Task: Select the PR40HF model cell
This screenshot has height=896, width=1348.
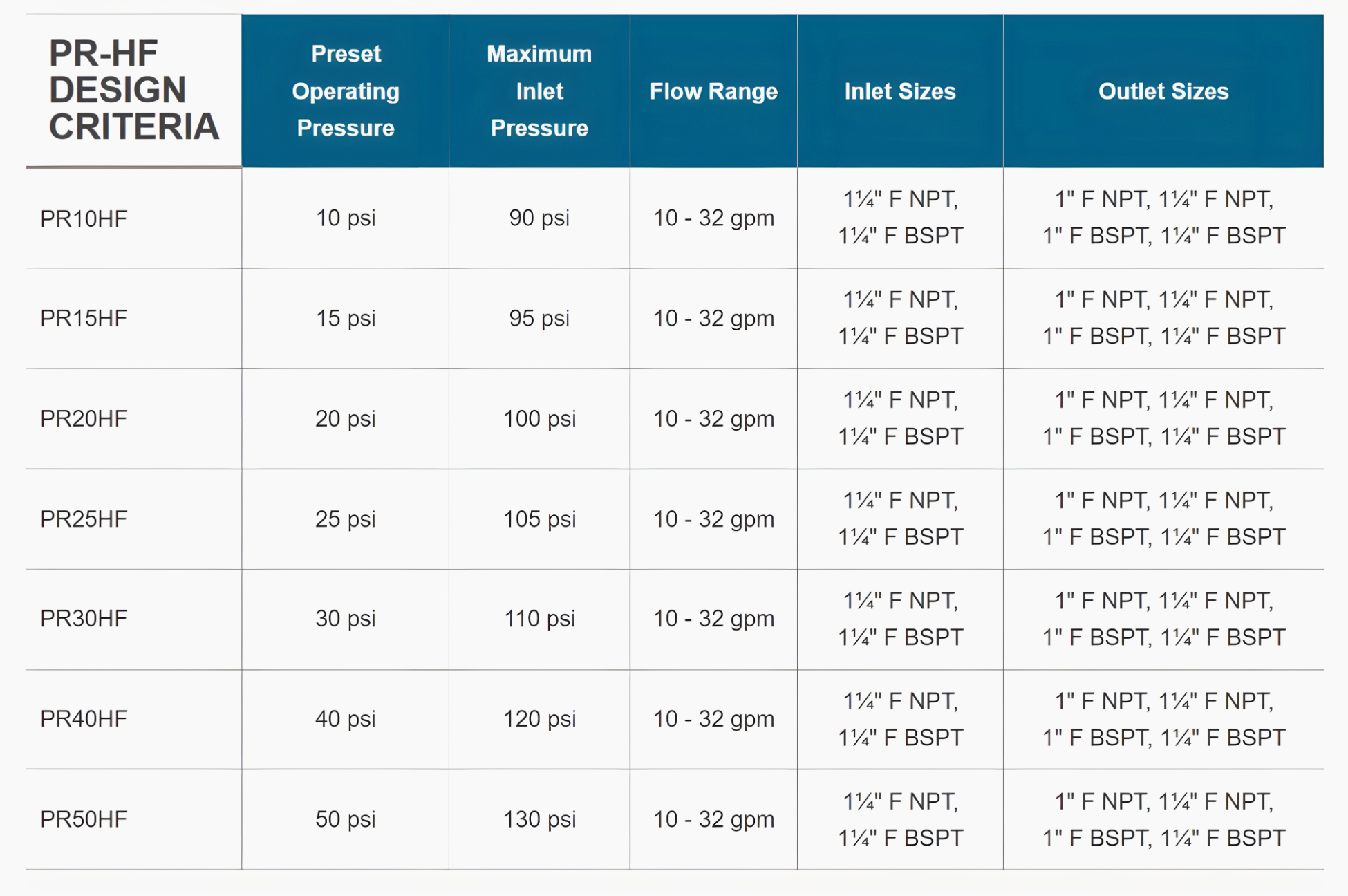Action: (84, 718)
